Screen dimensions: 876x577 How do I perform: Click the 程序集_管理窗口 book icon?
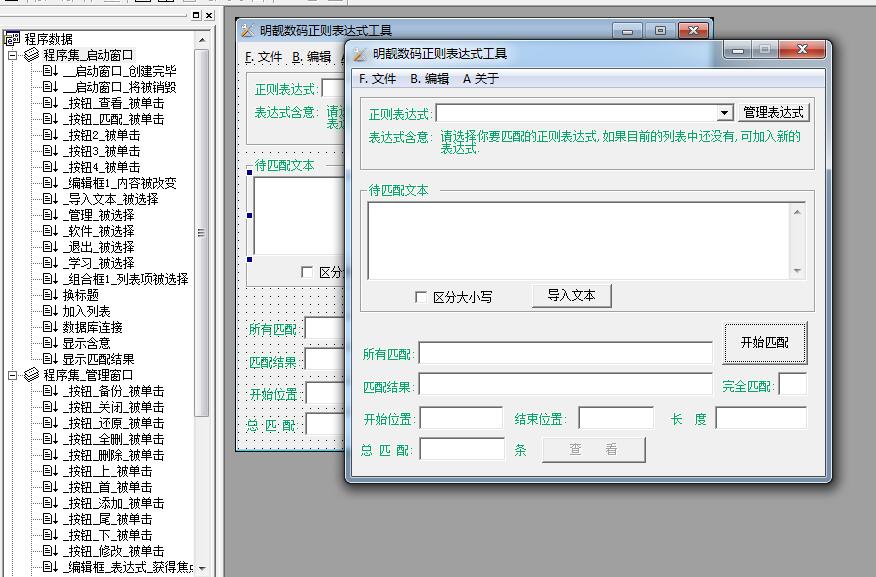click(31, 375)
